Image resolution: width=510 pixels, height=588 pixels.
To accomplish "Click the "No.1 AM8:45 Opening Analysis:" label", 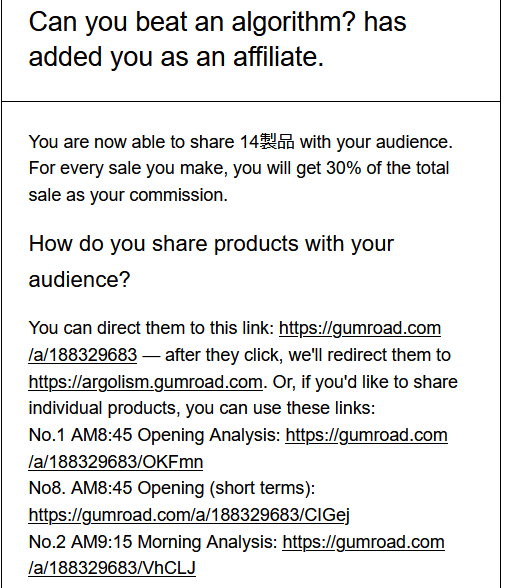I will [x=154, y=435].
